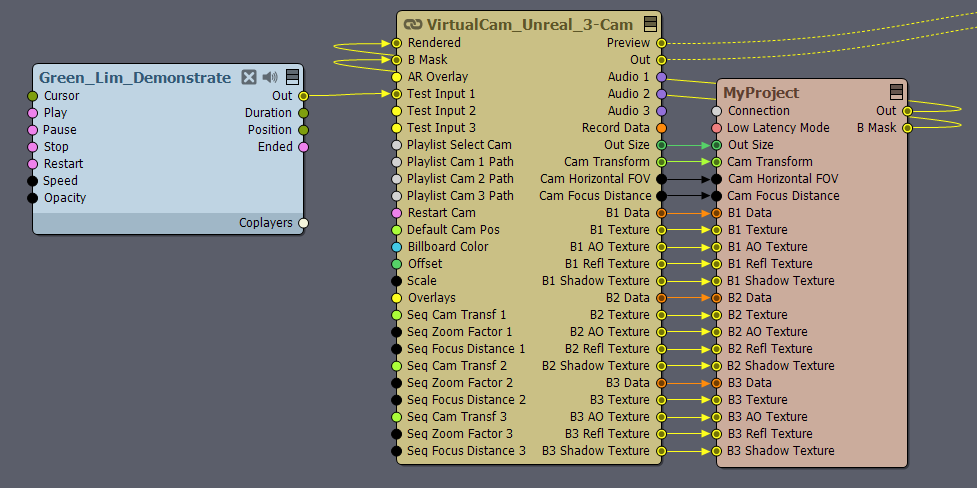Image resolution: width=977 pixels, height=488 pixels.
Task: Click the Record Data output pin
Action: [662, 128]
